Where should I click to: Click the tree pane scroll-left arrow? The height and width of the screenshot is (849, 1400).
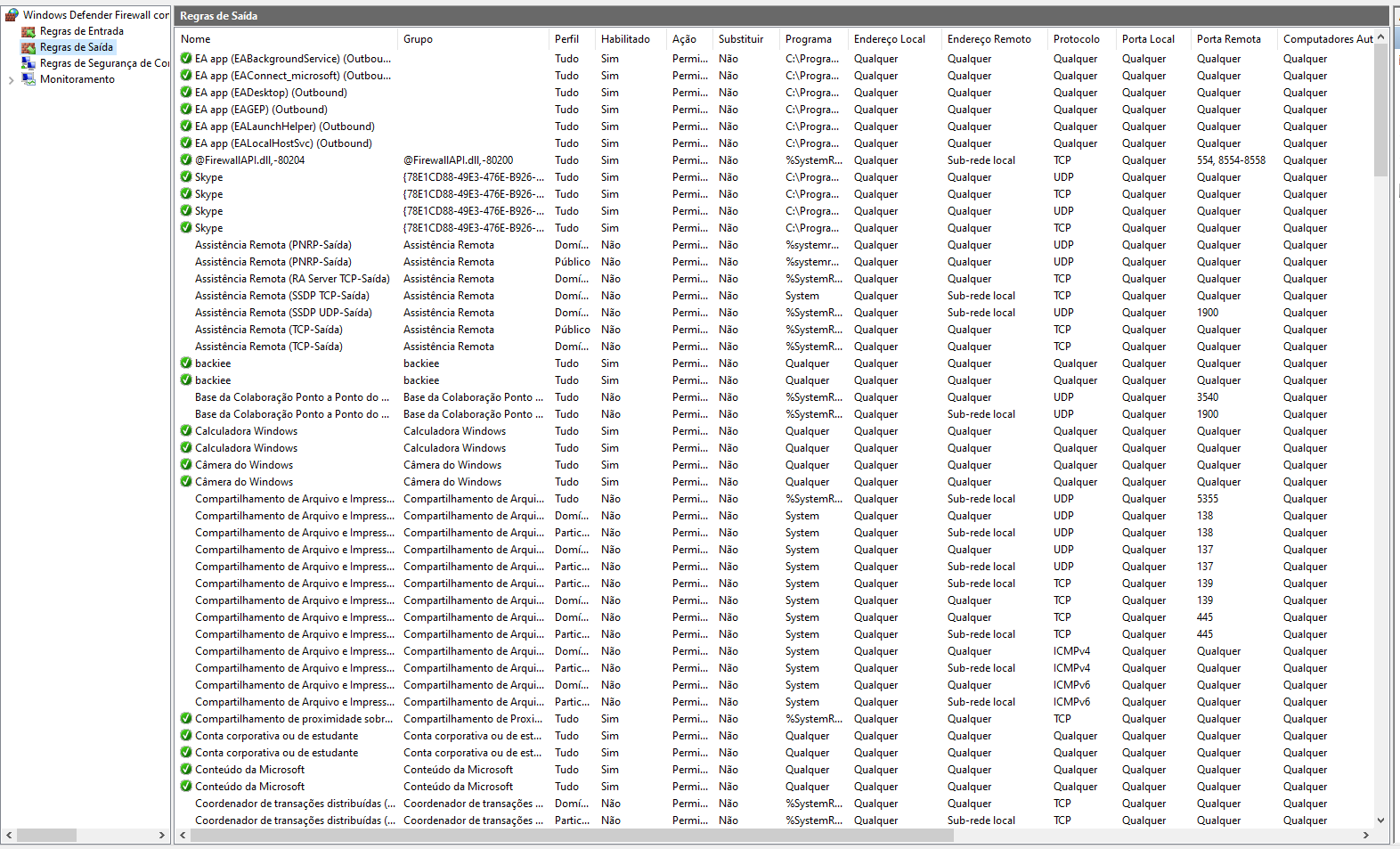click(9, 836)
